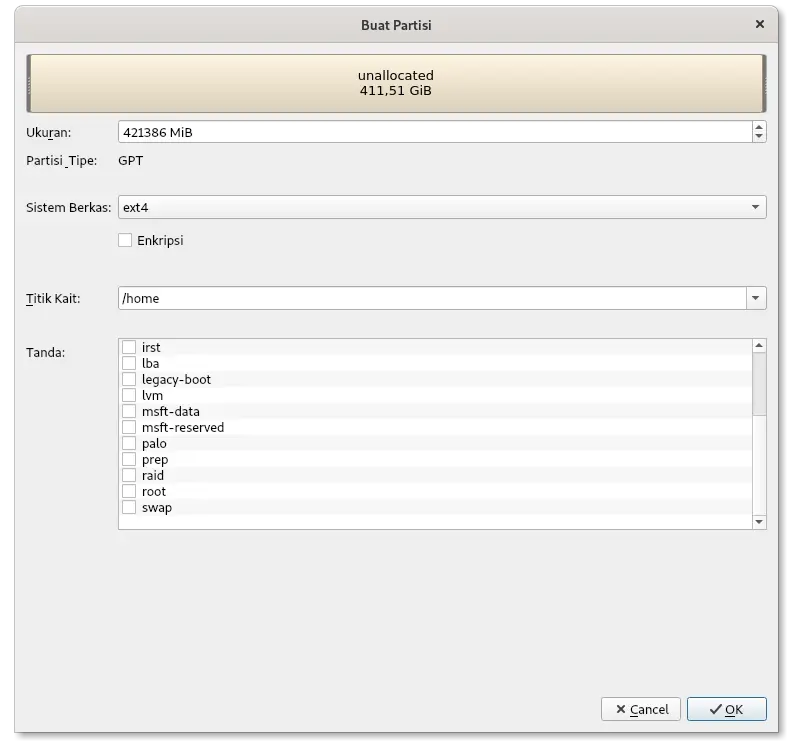Click the GPT partition type value
Screen dimensions: 797x751
(131, 161)
